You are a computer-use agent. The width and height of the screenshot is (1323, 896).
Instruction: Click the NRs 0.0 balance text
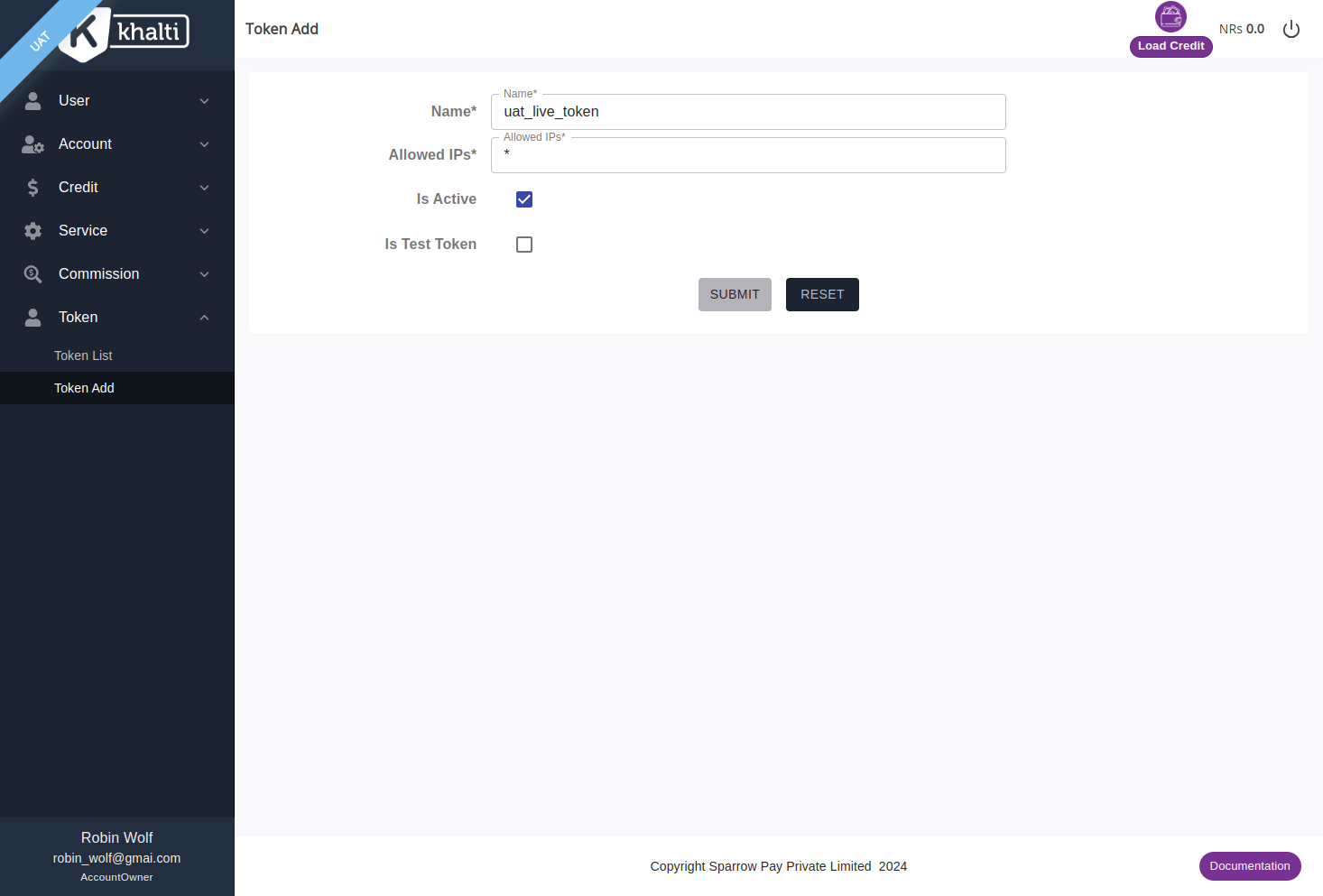click(1242, 29)
